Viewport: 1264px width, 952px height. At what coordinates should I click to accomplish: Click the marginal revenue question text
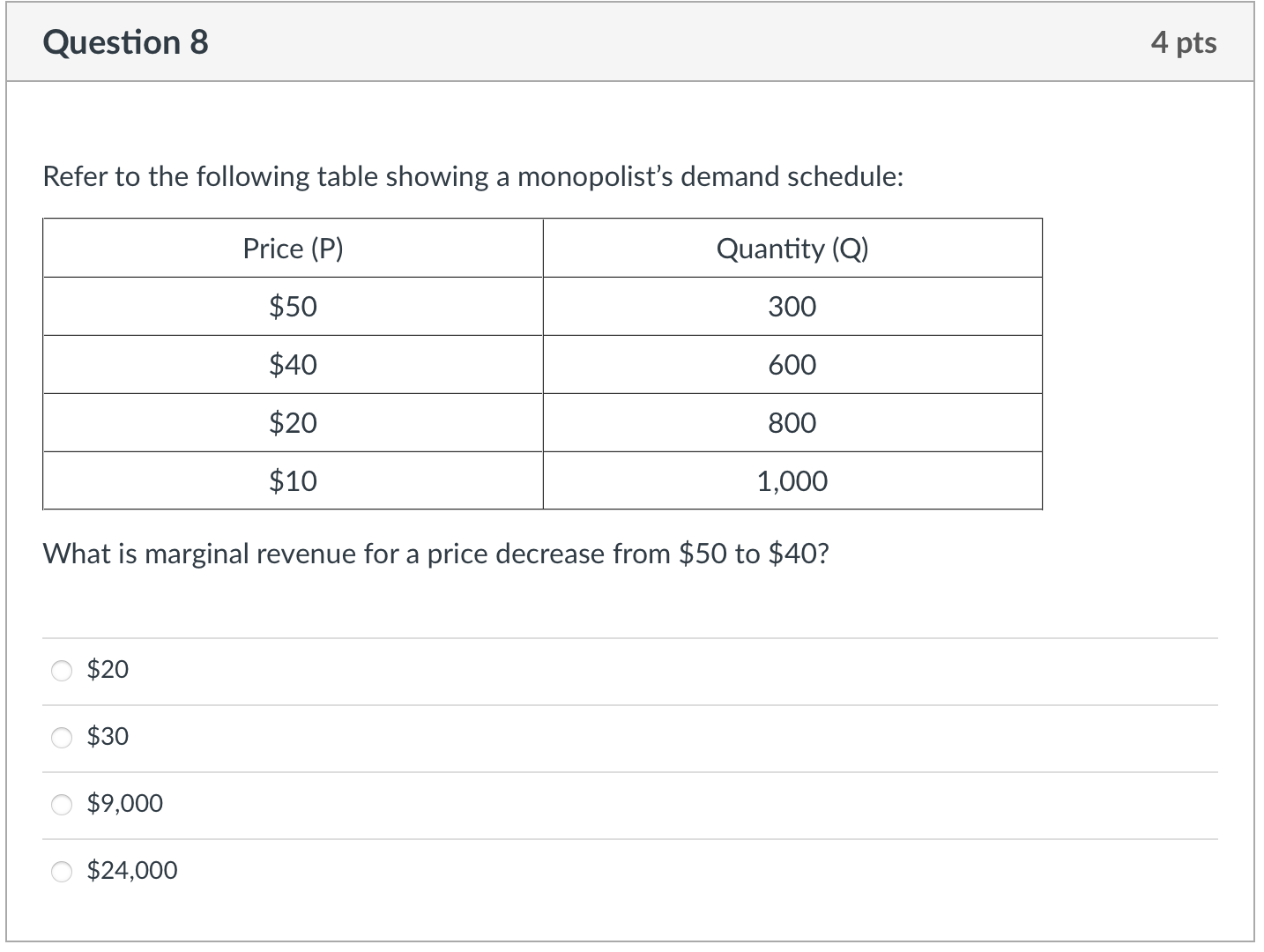click(x=437, y=554)
